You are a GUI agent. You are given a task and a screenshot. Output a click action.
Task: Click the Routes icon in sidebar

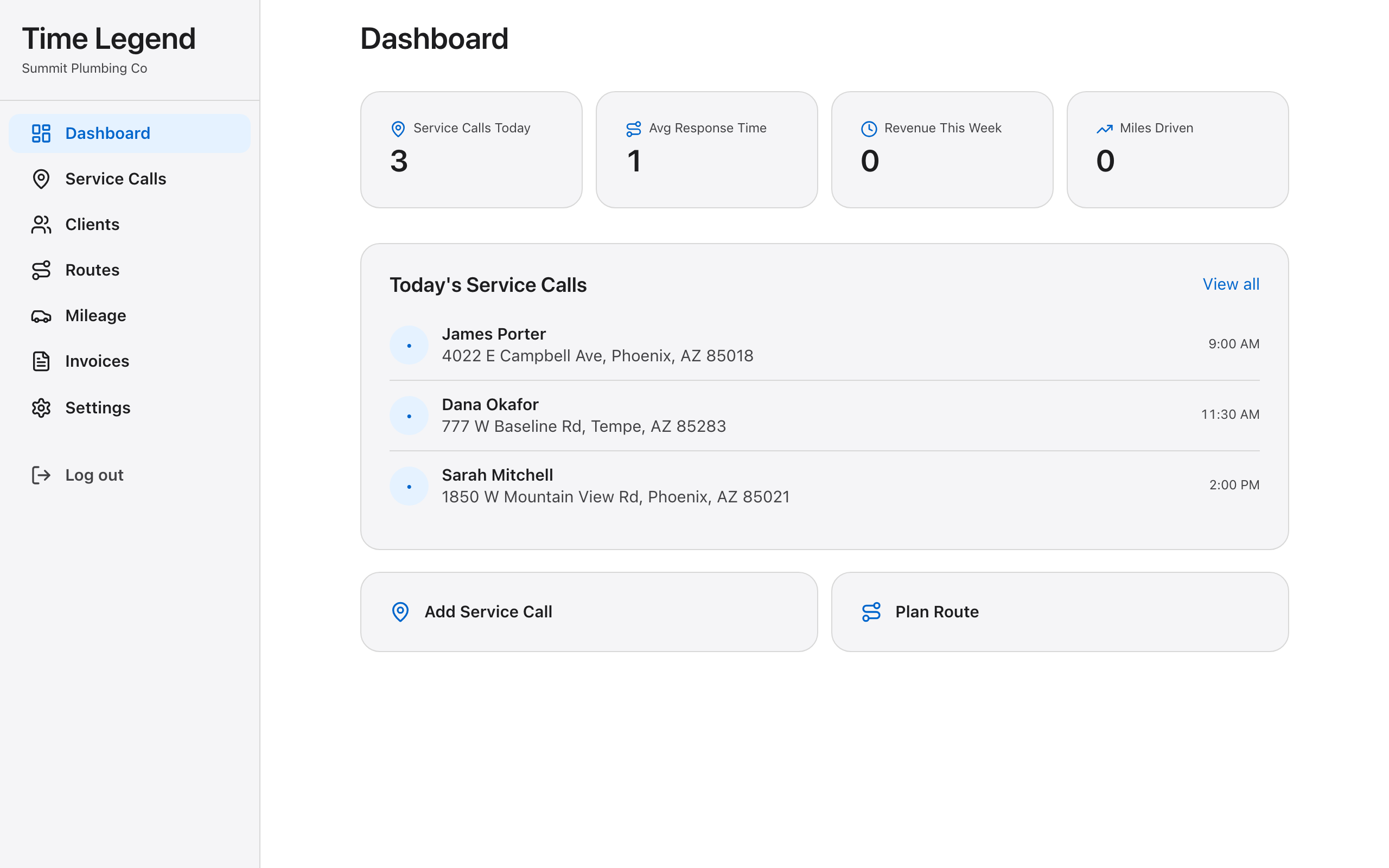tap(41, 270)
